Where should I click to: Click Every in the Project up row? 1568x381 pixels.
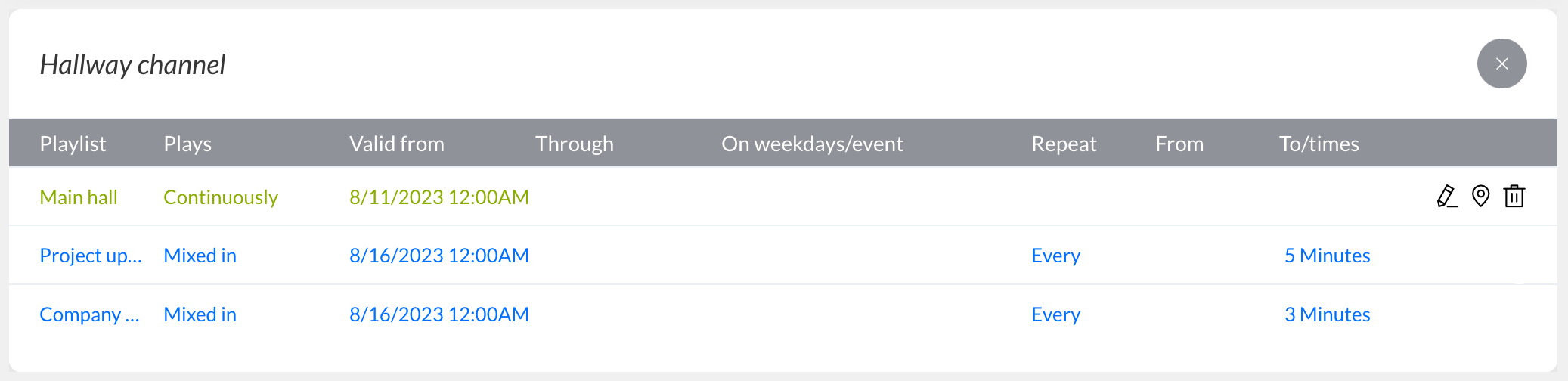coord(1056,256)
